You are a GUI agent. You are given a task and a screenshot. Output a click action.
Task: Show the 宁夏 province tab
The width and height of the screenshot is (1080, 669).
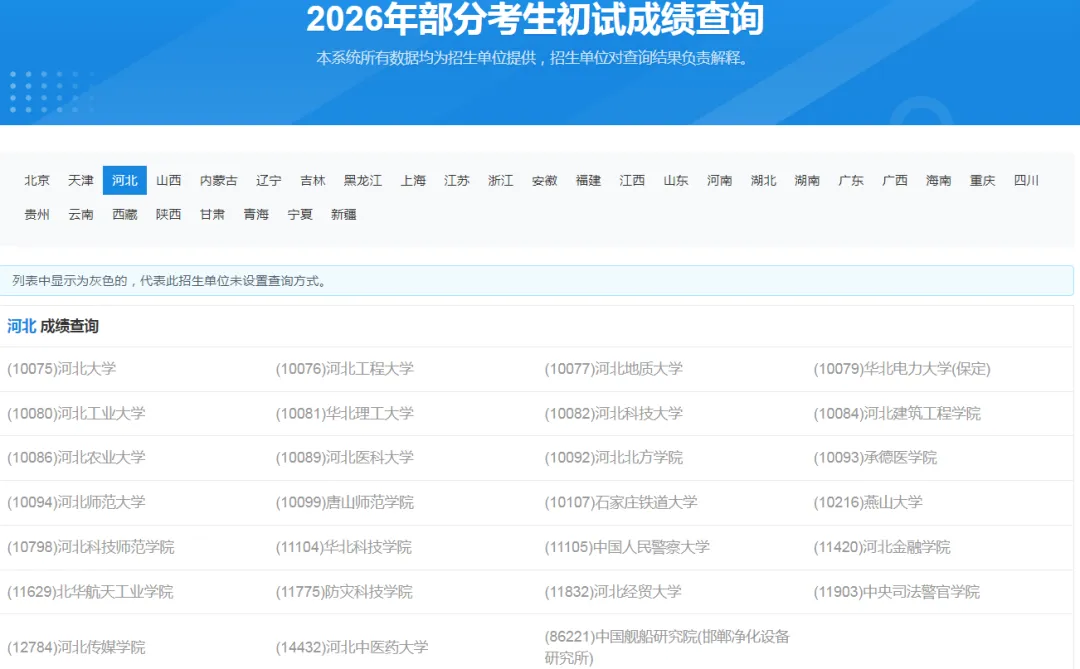(300, 215)
